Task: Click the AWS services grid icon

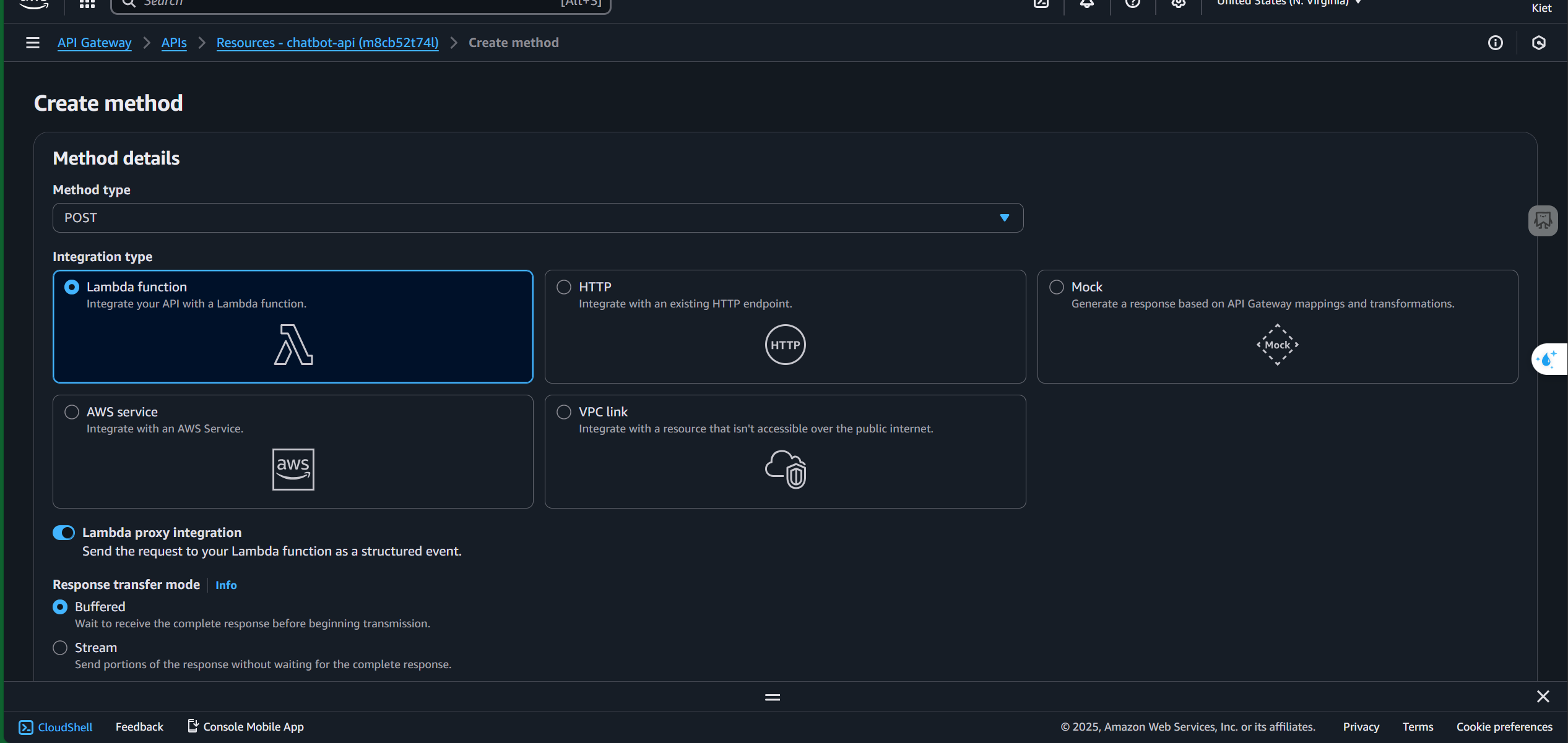Action: tap(87, 4)
